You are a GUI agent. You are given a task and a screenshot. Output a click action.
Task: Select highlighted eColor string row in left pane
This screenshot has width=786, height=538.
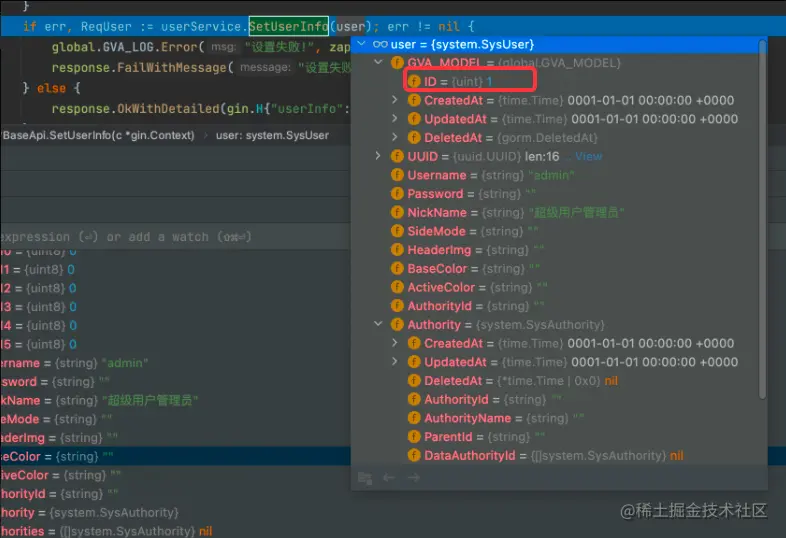pyautogui.click(x=175, y=456)
